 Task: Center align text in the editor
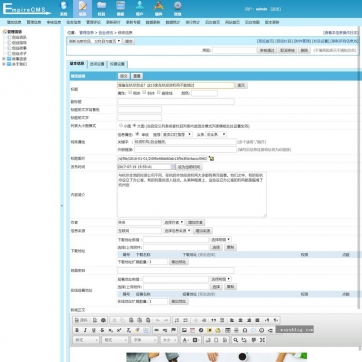pos(240,320)
